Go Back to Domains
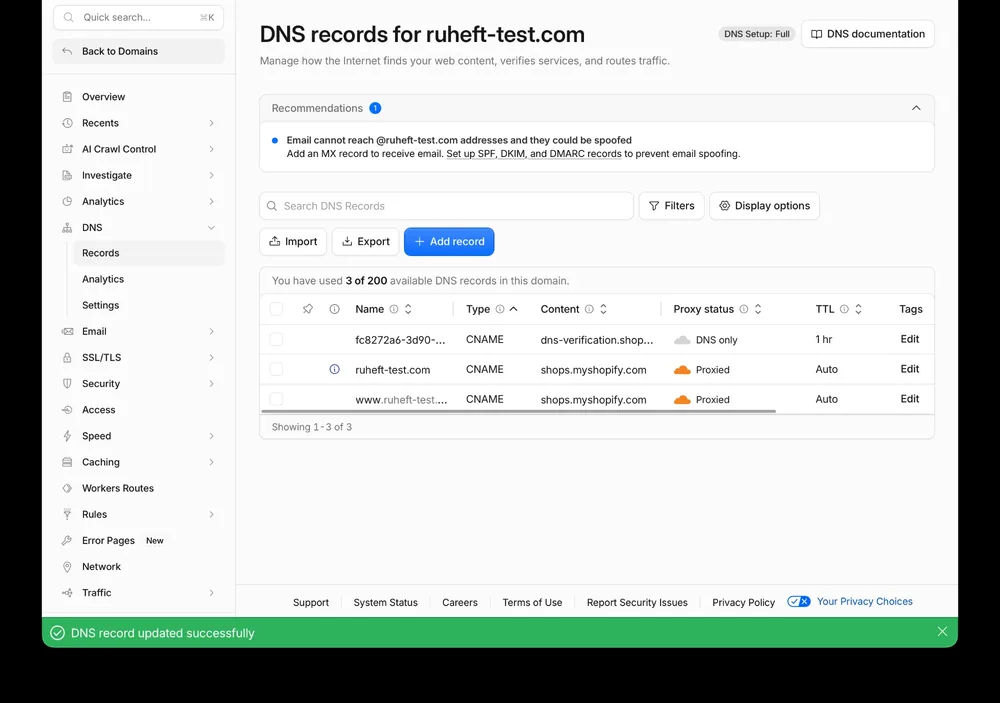The image size is (1000, 703). [138, 52]
